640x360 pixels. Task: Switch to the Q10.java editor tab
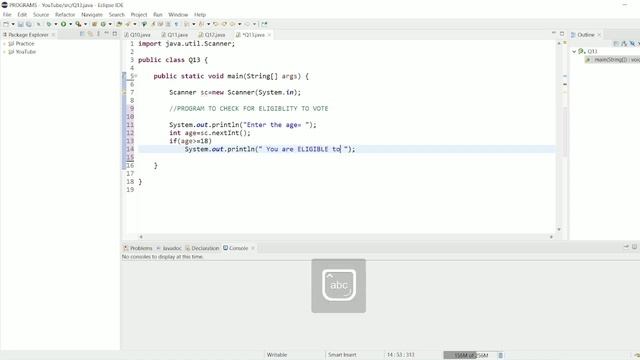tap(138, 35)
